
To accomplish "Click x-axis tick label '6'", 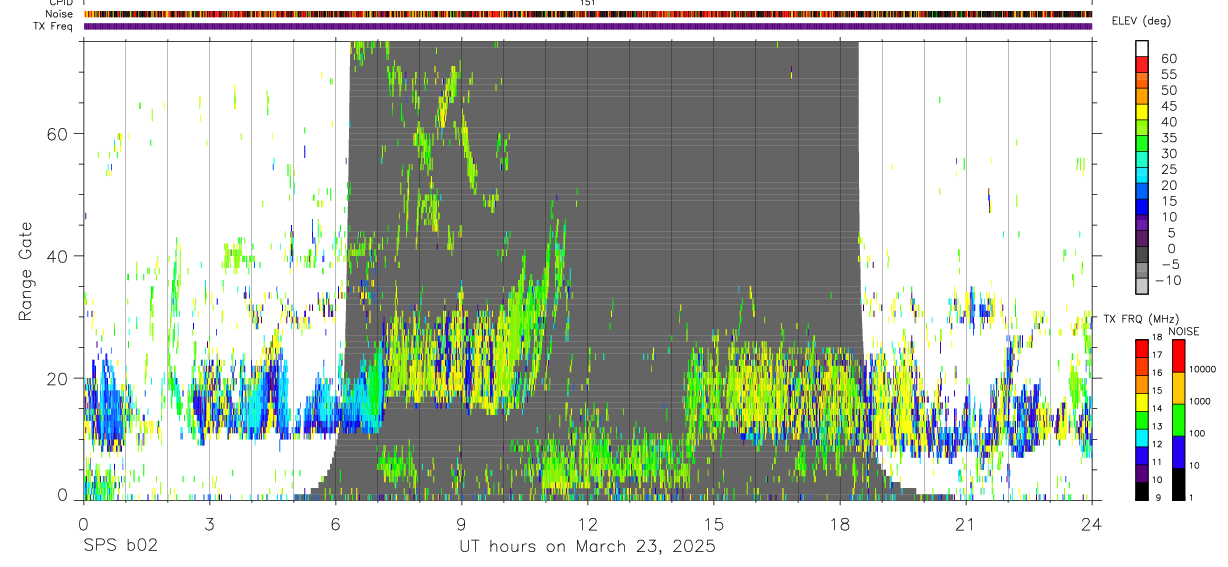I will coord(335,524).
